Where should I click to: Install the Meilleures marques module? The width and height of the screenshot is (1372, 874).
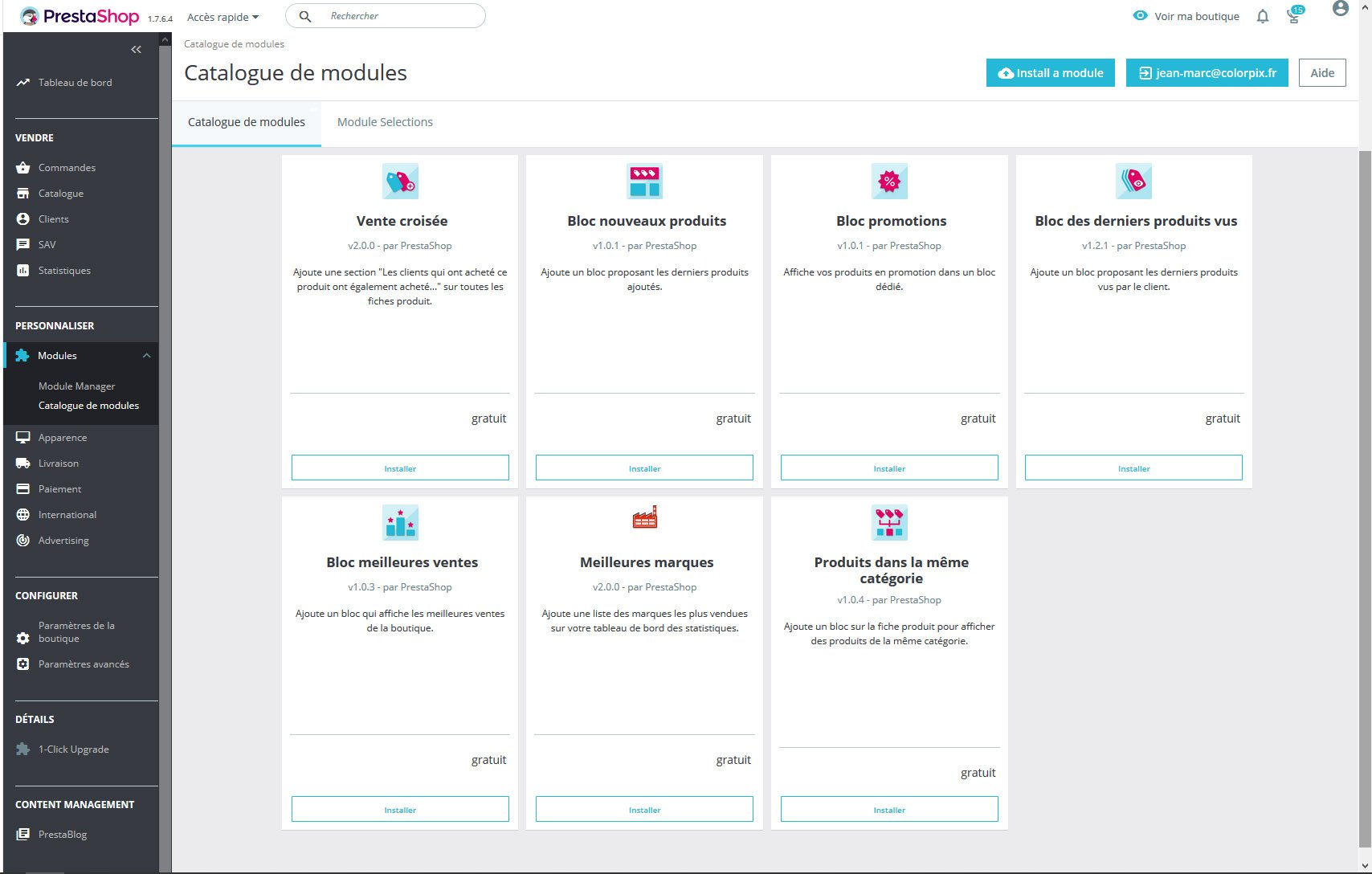645,810
